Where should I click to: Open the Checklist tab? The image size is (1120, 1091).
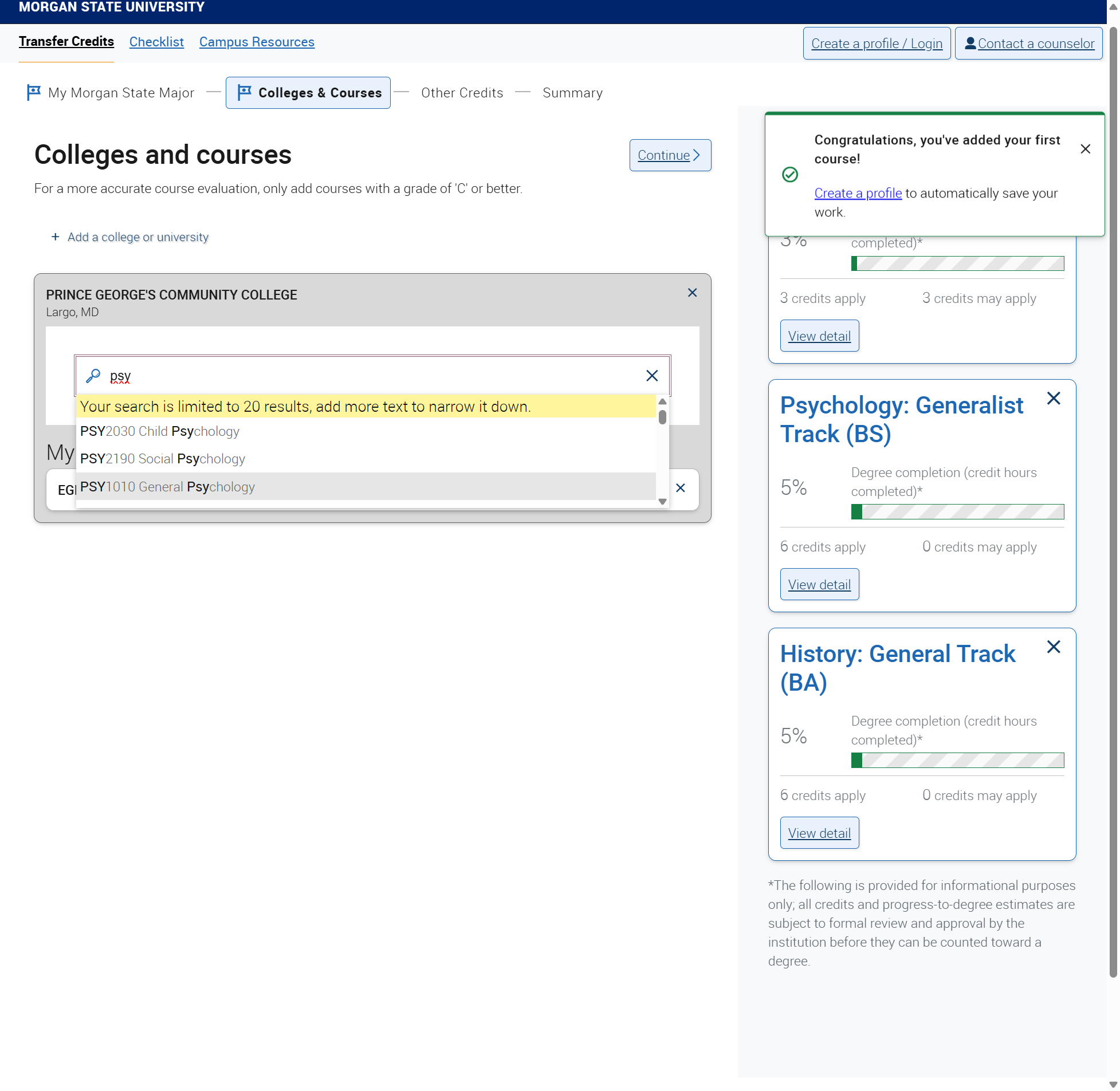tap(156, 42)
